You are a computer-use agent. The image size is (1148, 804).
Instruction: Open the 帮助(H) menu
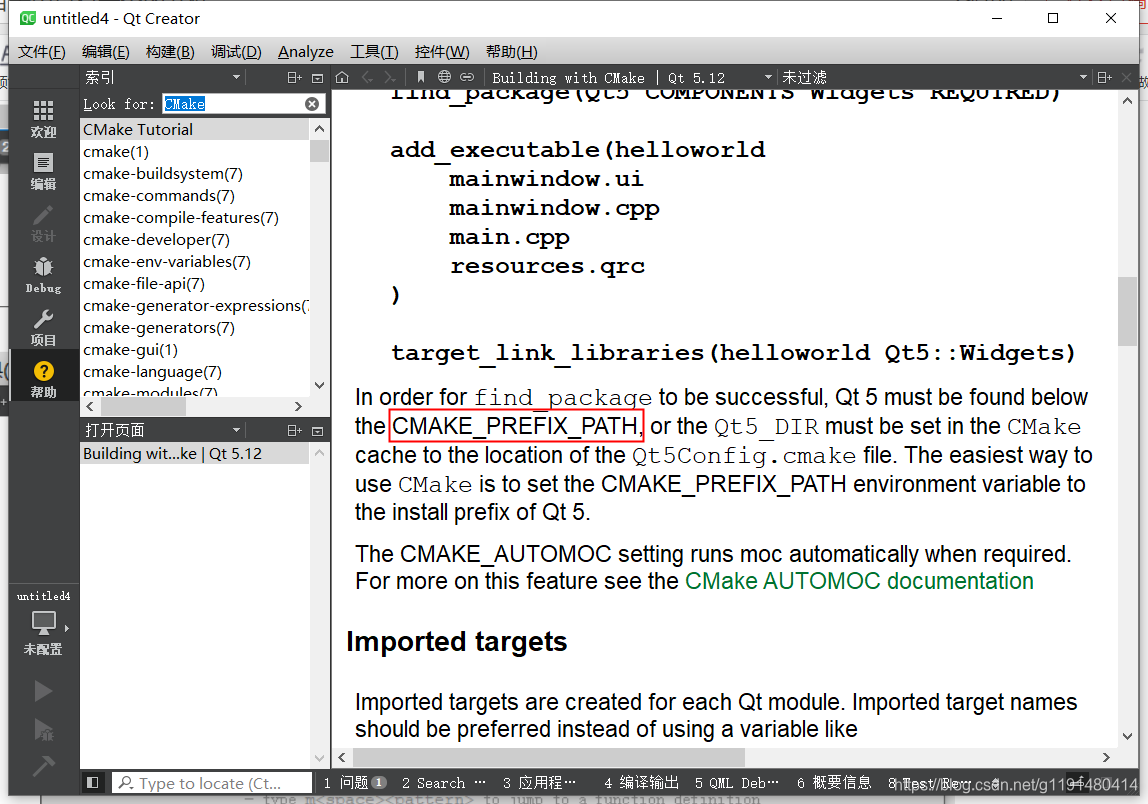pos(511,52)
